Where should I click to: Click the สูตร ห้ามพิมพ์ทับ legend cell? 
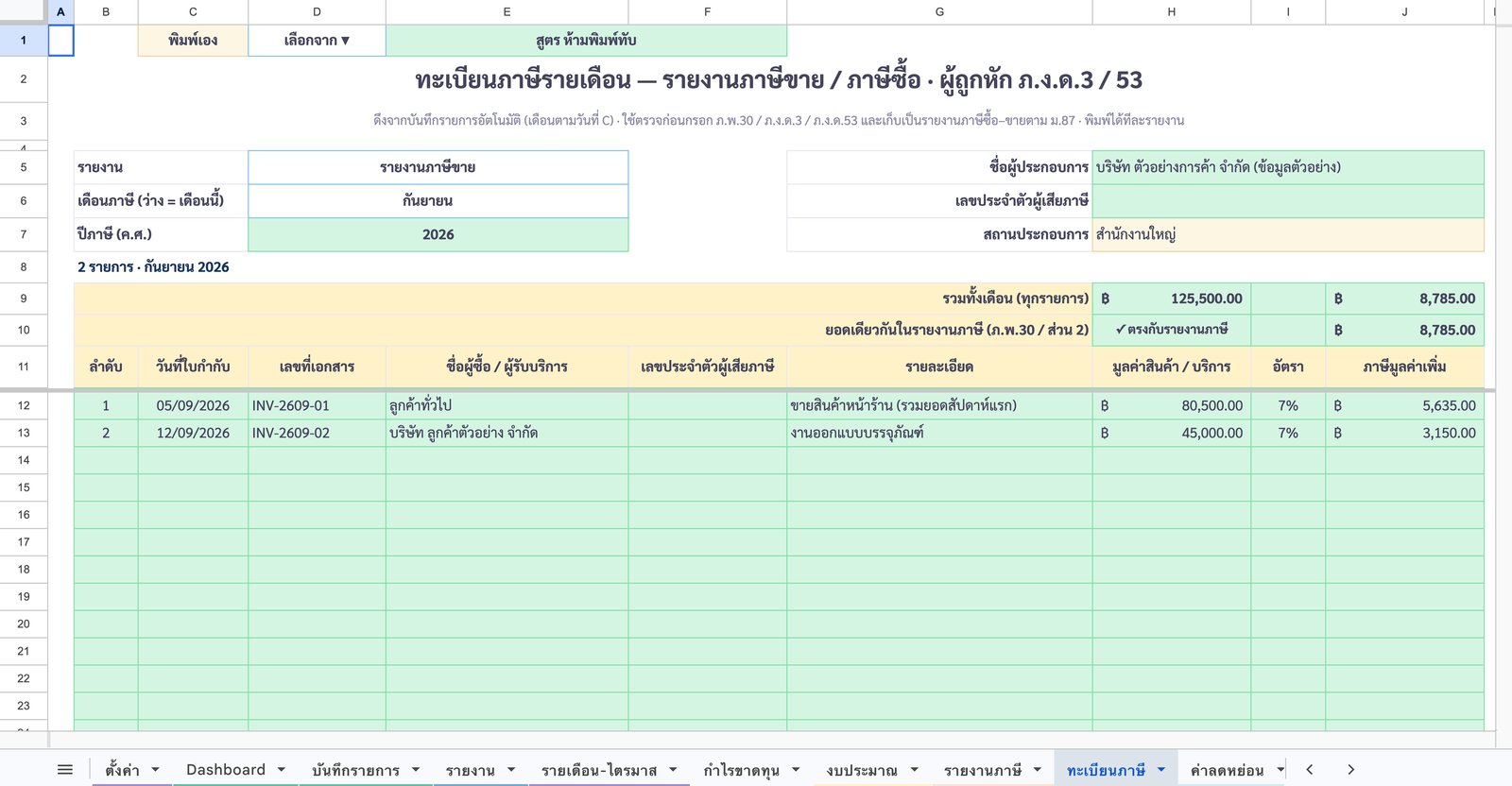[x=586, y=41]
